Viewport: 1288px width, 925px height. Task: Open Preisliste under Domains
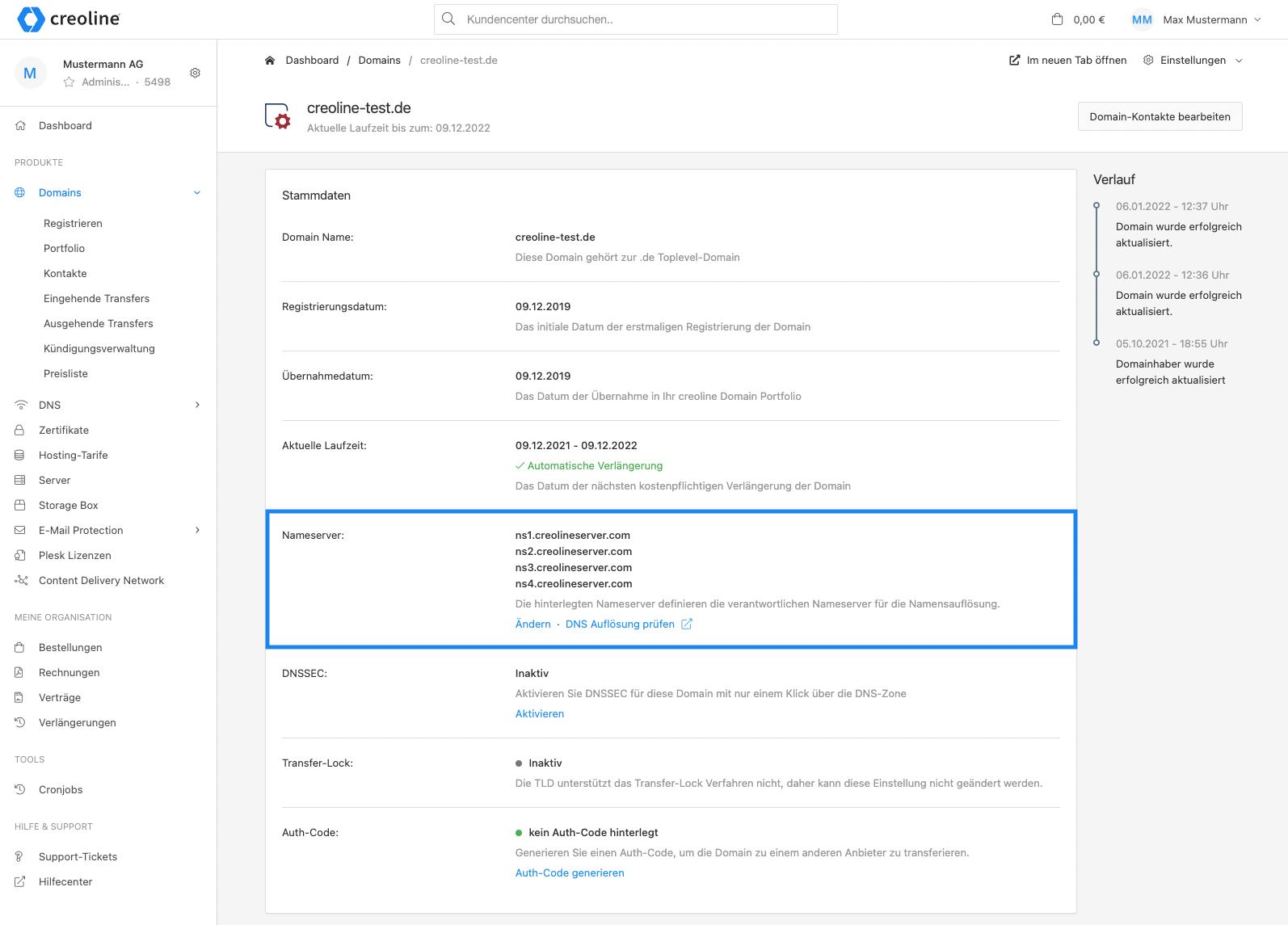[x=65, y=373]
